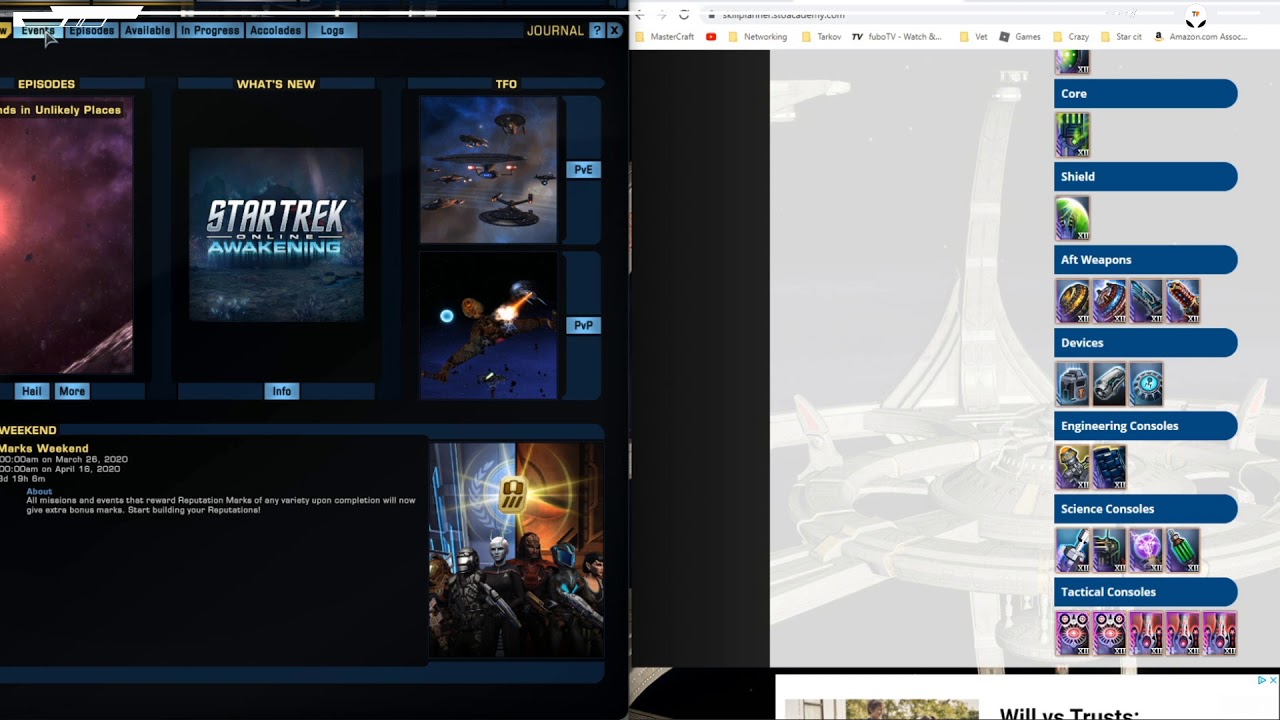Click the Info button under What's New
1280x720 pixels.
pos(282,391)
